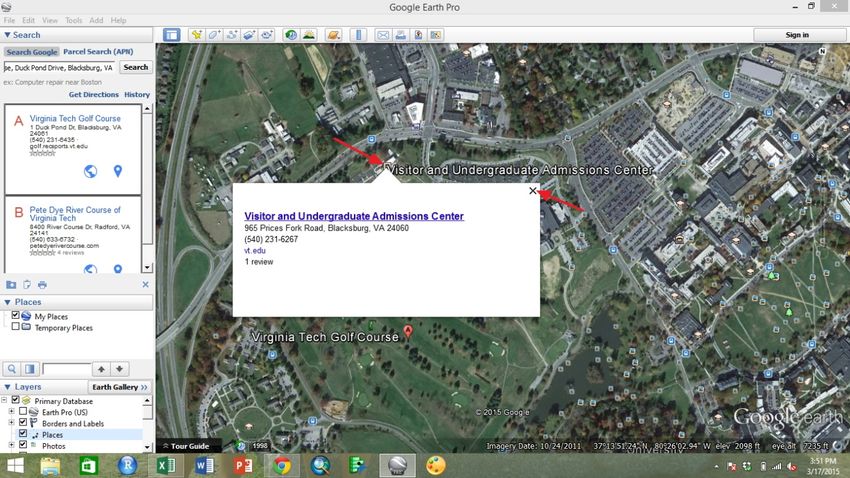Viewport: 850px width, 478px height.
Task: Click pin icon for Virginia Tech Golf Course result
Action: coord(118,171)
